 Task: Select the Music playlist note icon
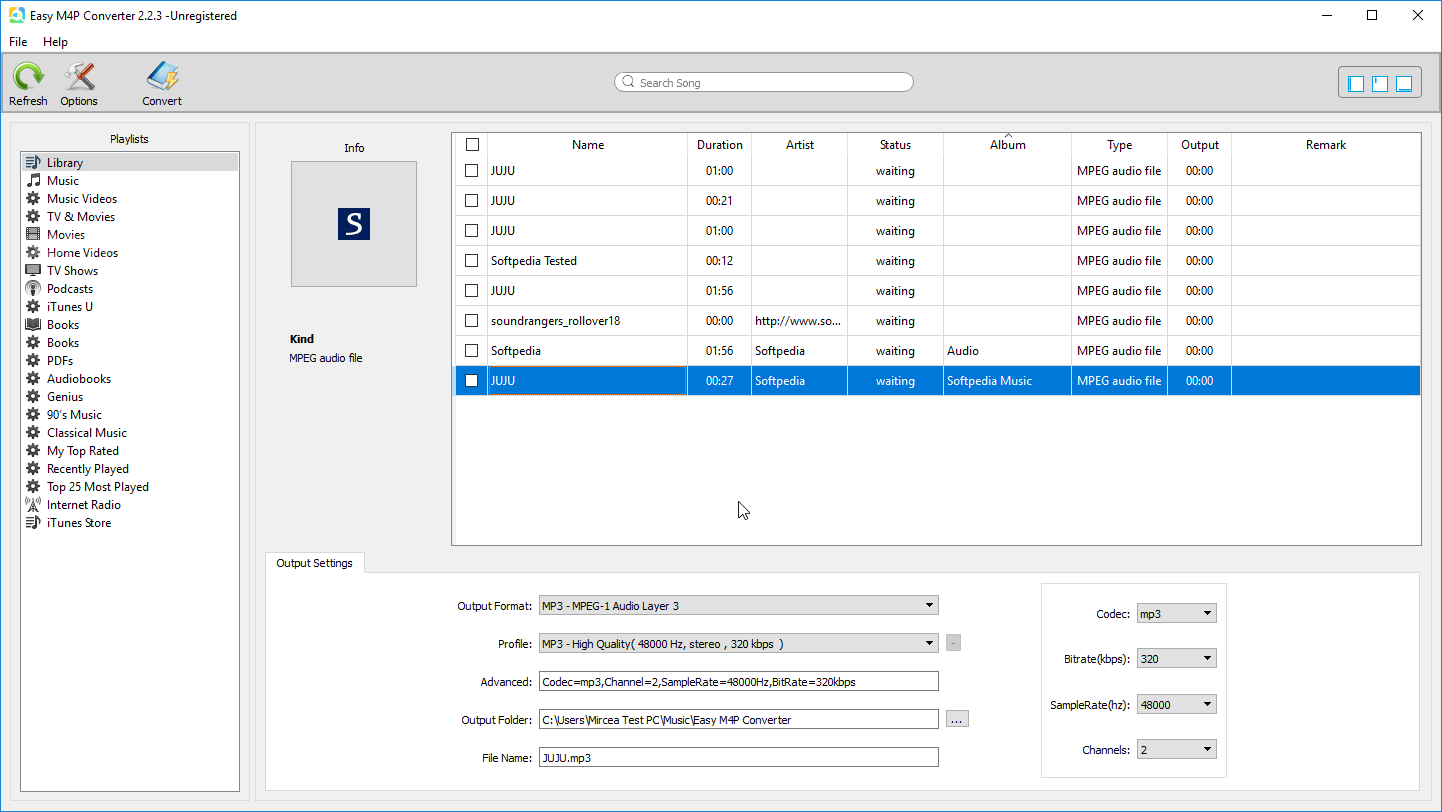[x=33, y=181]
